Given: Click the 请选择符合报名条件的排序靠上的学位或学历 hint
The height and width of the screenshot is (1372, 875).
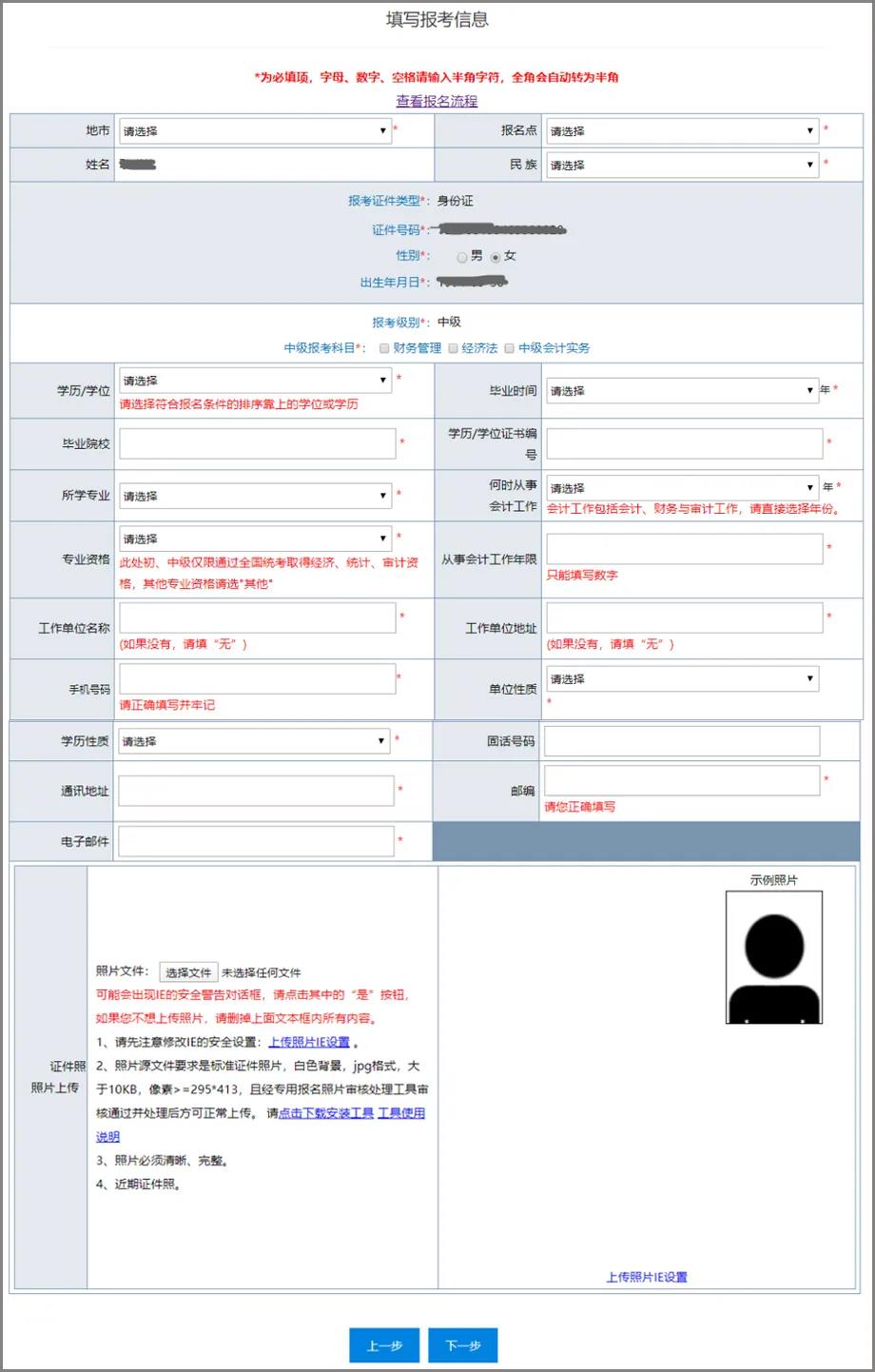Looking at the screenshot, I should (x=239, y=404).
